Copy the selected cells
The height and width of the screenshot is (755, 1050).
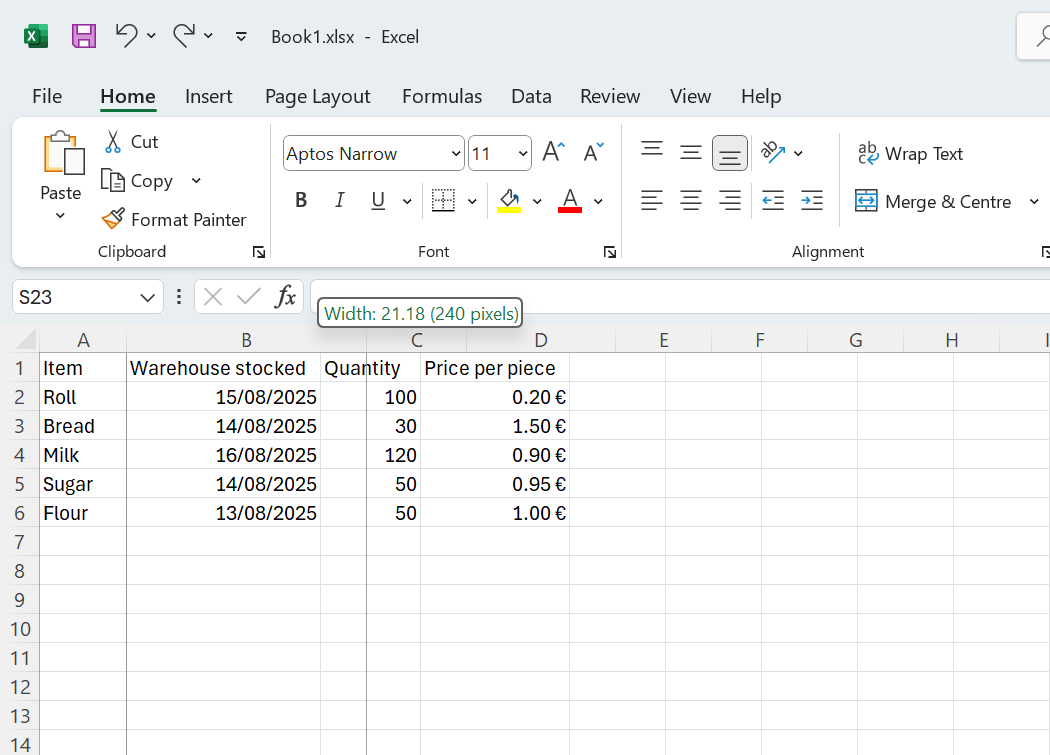(137, 181)
